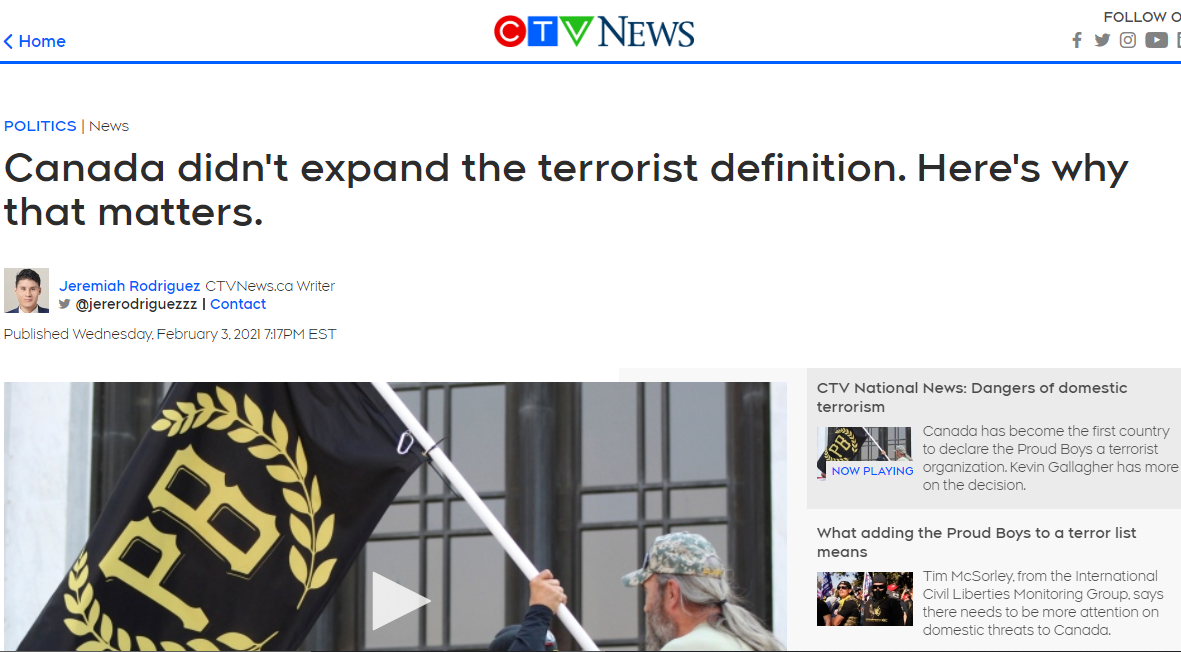Screen dimensions: 1181x652
Task: Open CTV News YouTube icon
Action: pyautogui.click(x=1156, y=40)
